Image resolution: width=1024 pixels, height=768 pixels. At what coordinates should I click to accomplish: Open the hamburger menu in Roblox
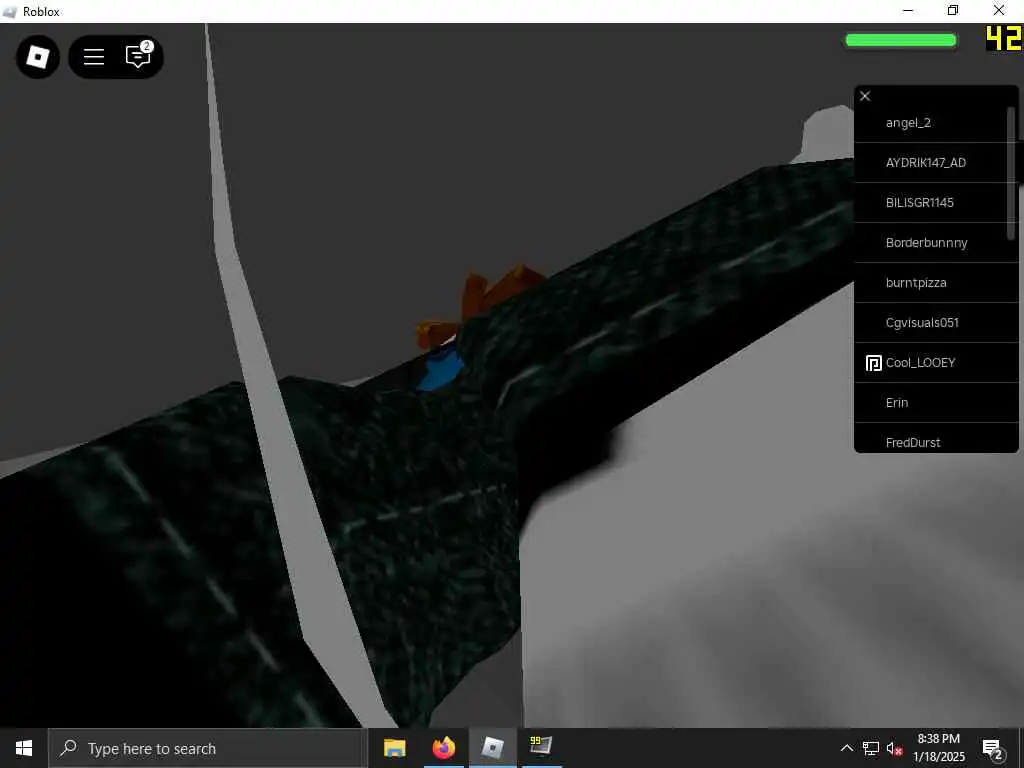click(x=94, y=57)
